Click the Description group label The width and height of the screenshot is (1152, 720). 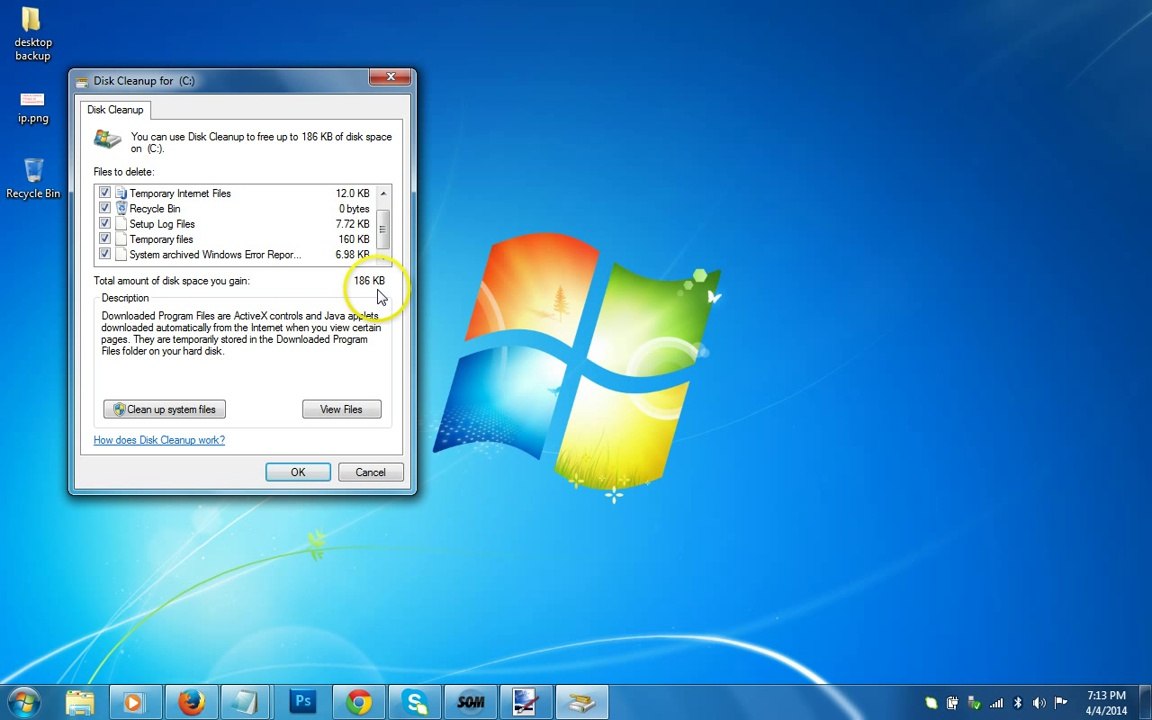click(x=125, y=298)
